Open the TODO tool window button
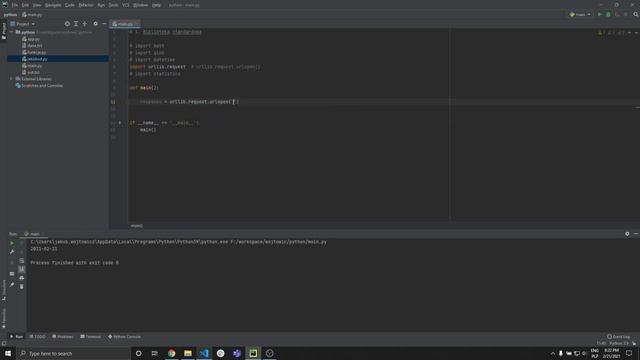The image size is (640, 360). pos(38,337)
